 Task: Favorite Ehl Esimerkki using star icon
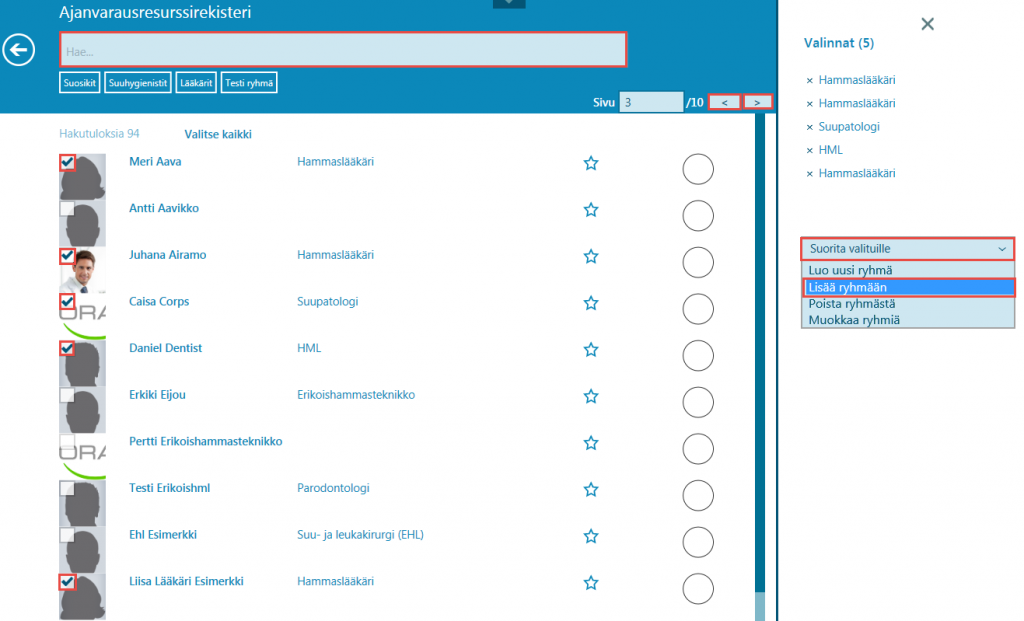pyautogui.click(x=591, y=537)
